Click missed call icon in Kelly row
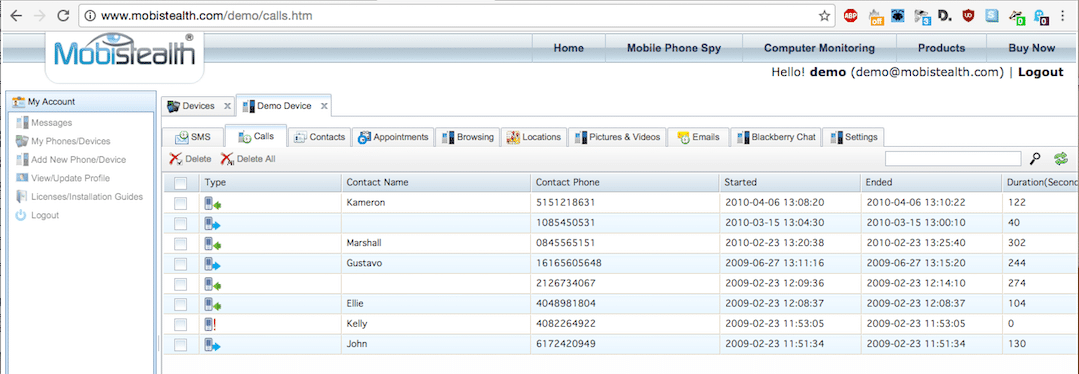 pyautogui.click(x=211, y=324)
